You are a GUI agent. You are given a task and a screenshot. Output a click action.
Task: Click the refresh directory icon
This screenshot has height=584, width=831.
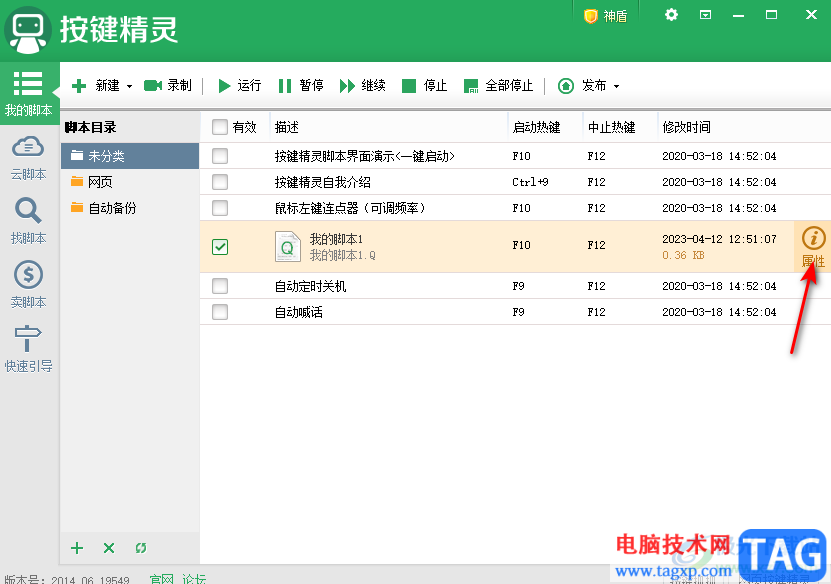[x=141, y=548]
